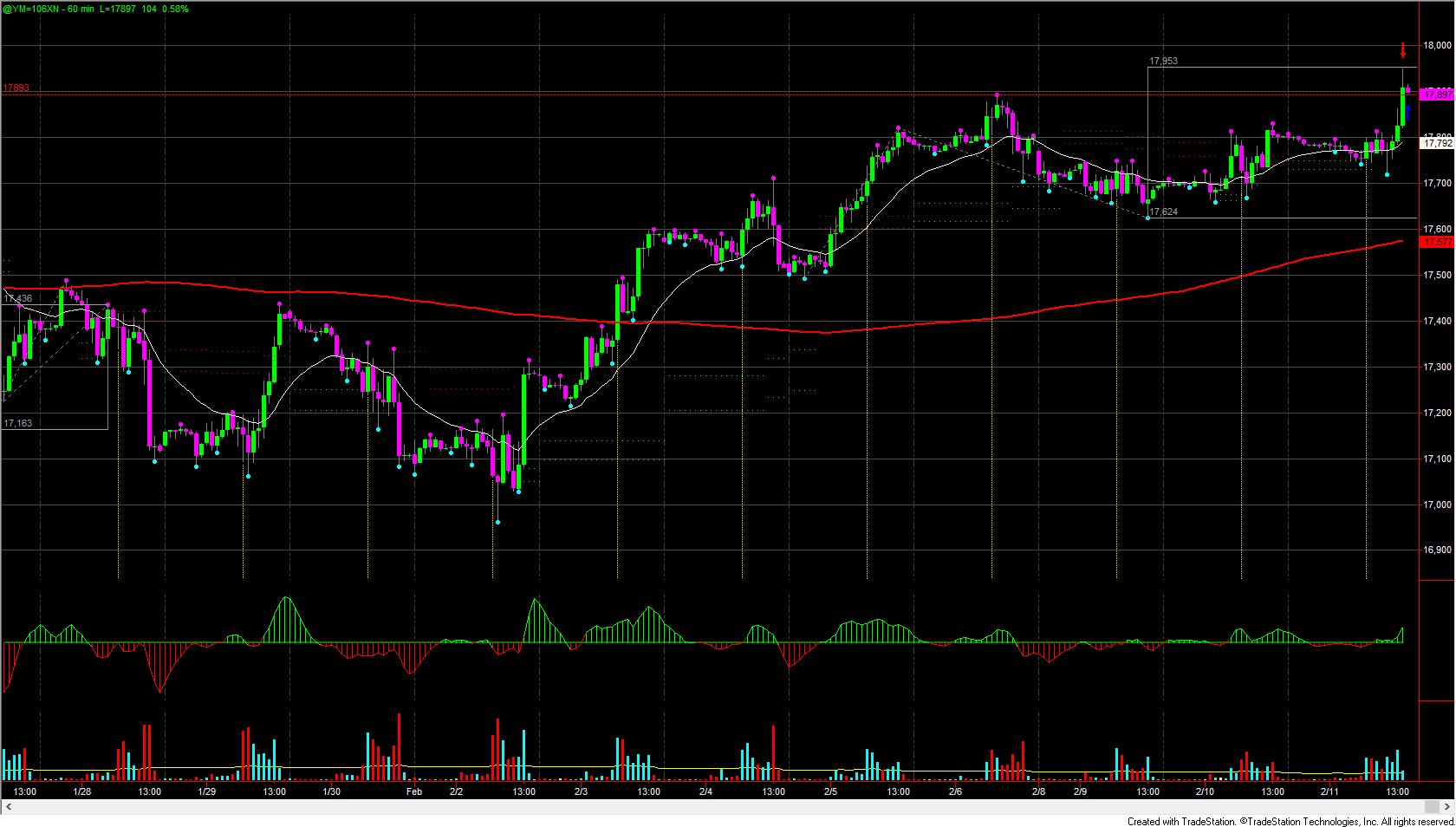The height and width of the screenshot is (827, 1456).
Task: Click the pink 17,897 last price tag
Action: (1438, 94)
